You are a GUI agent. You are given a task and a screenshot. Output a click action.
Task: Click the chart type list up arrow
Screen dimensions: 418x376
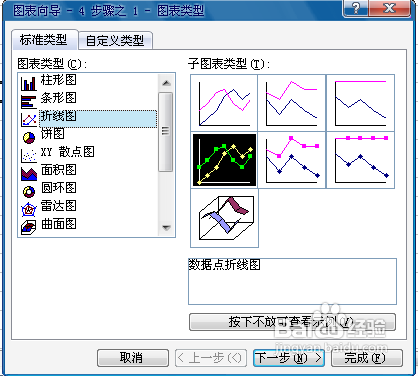(166, 83)
